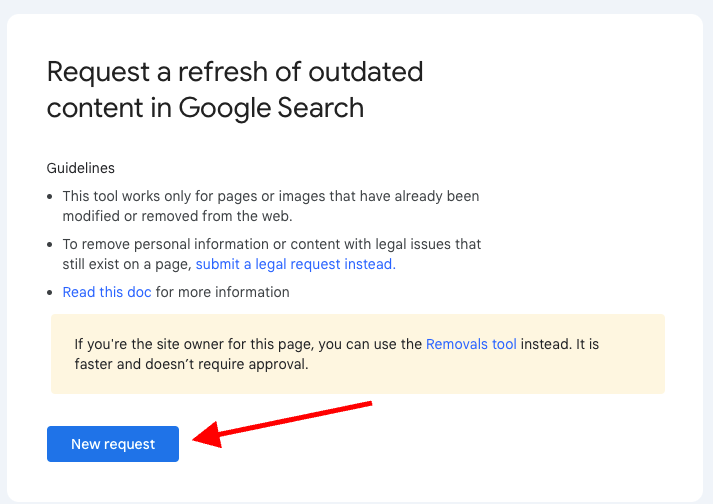The image size is (713, 504).
Task: Click the 'content in Google Search' heading line
Action: [x=205, y=108]
